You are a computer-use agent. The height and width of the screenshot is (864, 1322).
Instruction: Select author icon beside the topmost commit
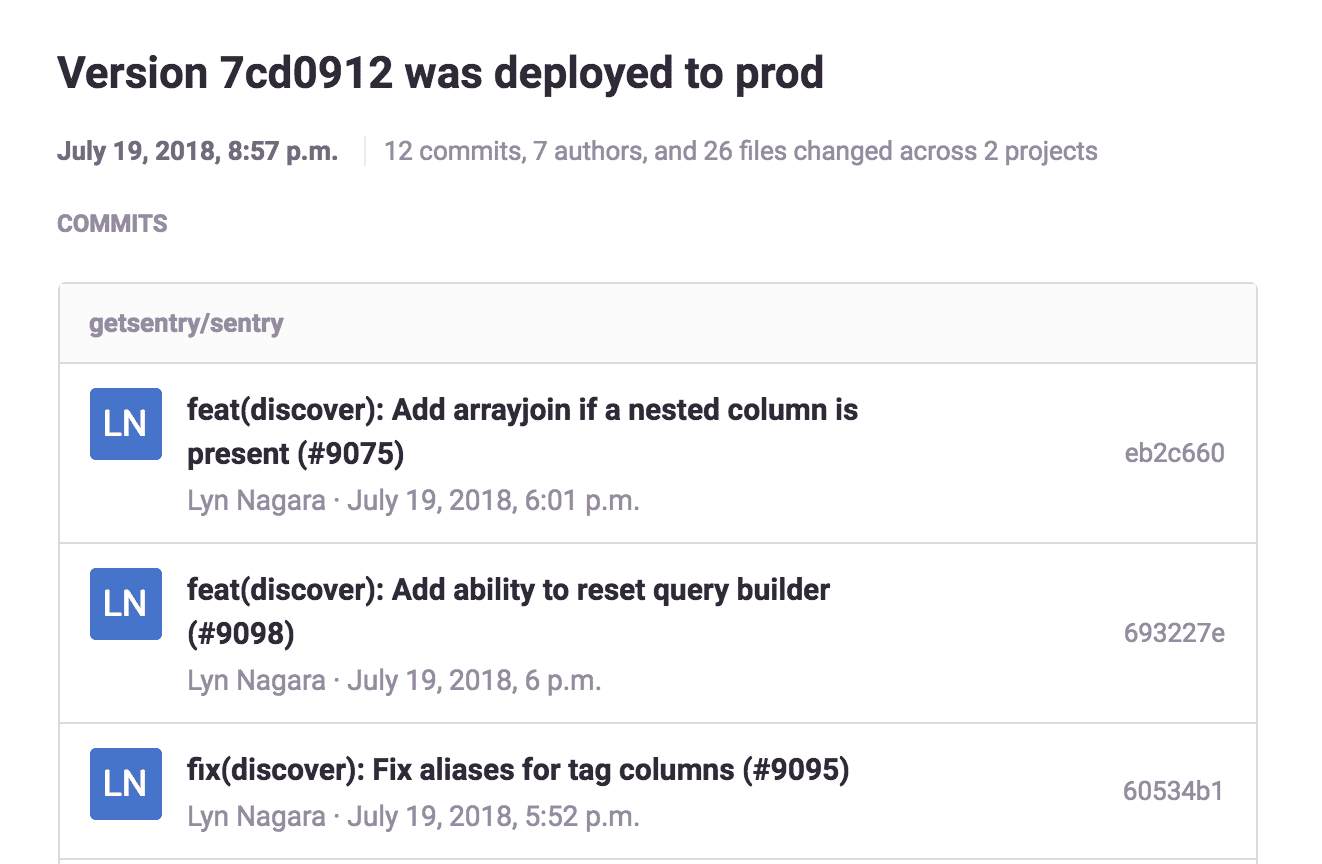coord(125,424)
